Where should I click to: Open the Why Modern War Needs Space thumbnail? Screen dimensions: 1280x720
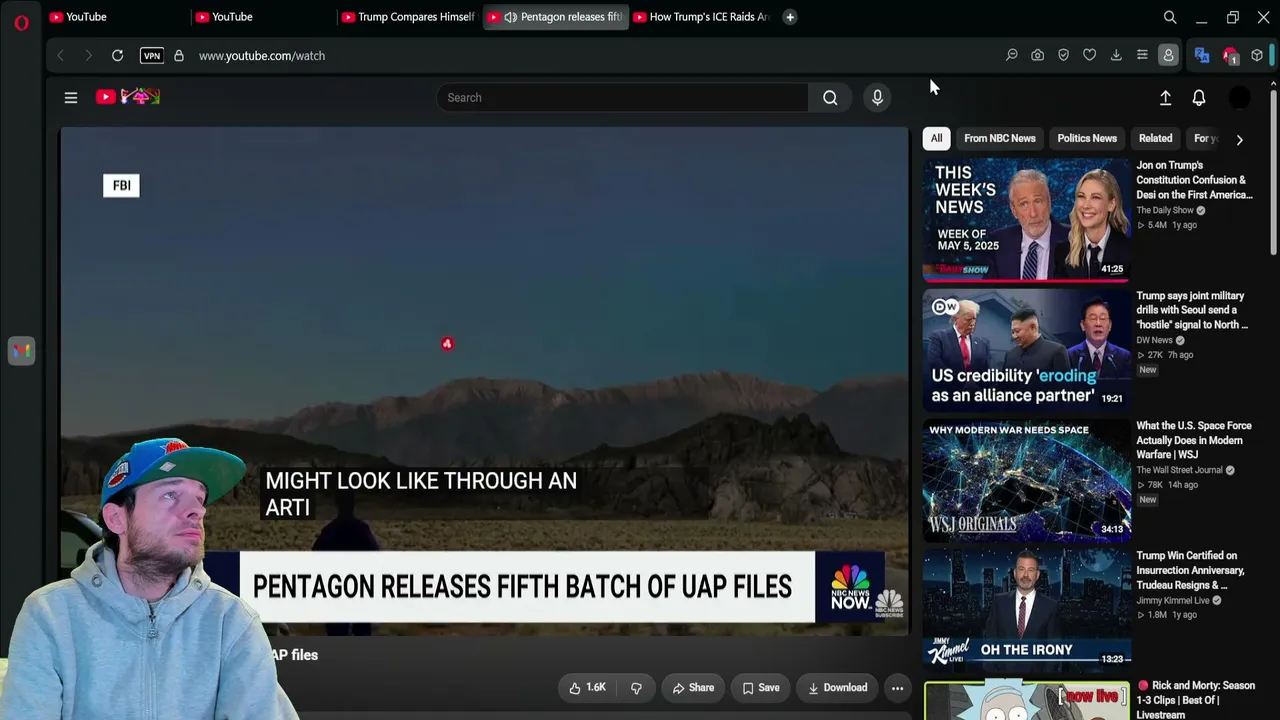tap(1026, 479)
